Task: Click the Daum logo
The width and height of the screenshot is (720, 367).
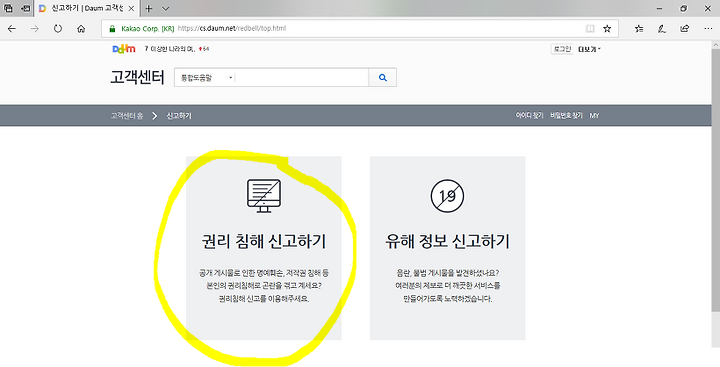Action: pyautogui.click(x=124, y=49)
